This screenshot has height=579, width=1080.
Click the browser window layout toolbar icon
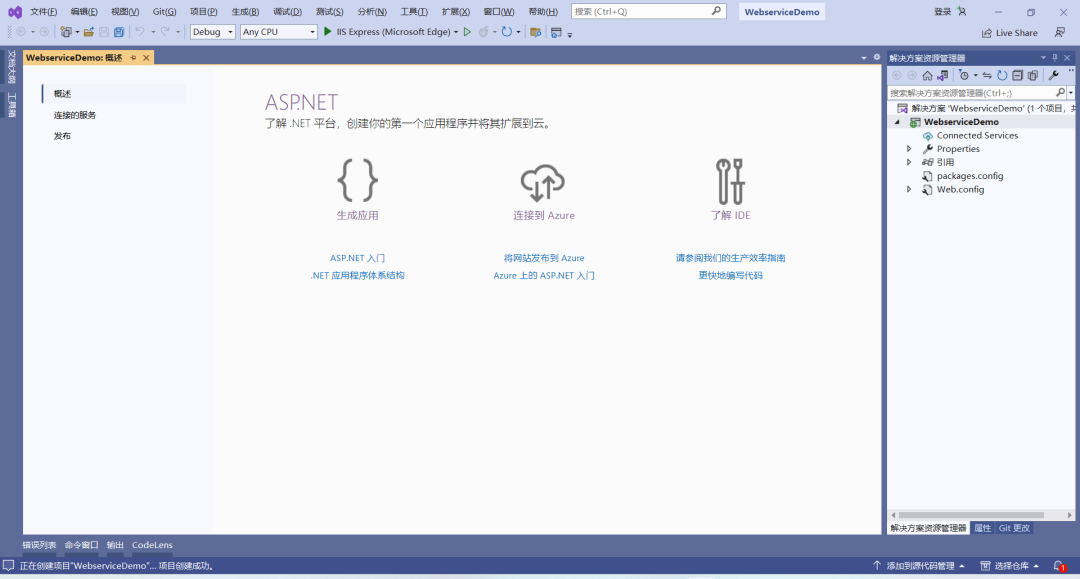click(557, 32)
